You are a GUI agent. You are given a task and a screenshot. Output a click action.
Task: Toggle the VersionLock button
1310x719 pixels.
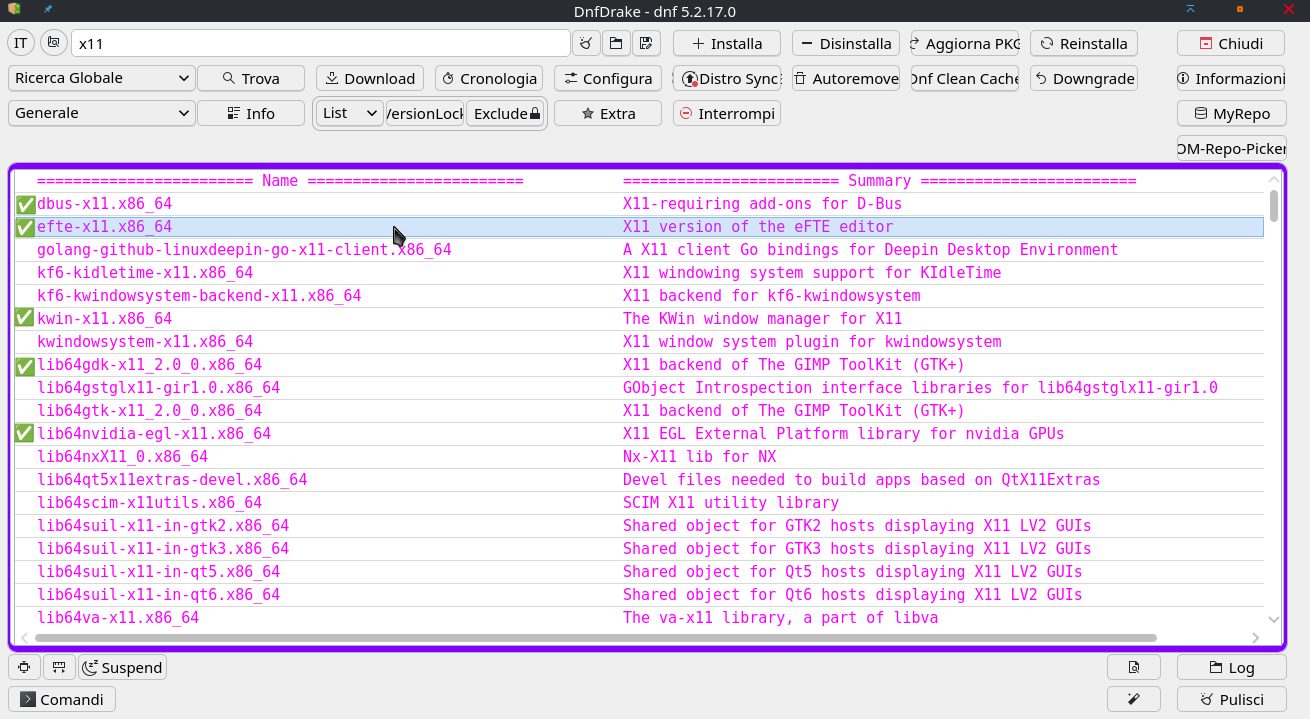click(x=425, y=113)
